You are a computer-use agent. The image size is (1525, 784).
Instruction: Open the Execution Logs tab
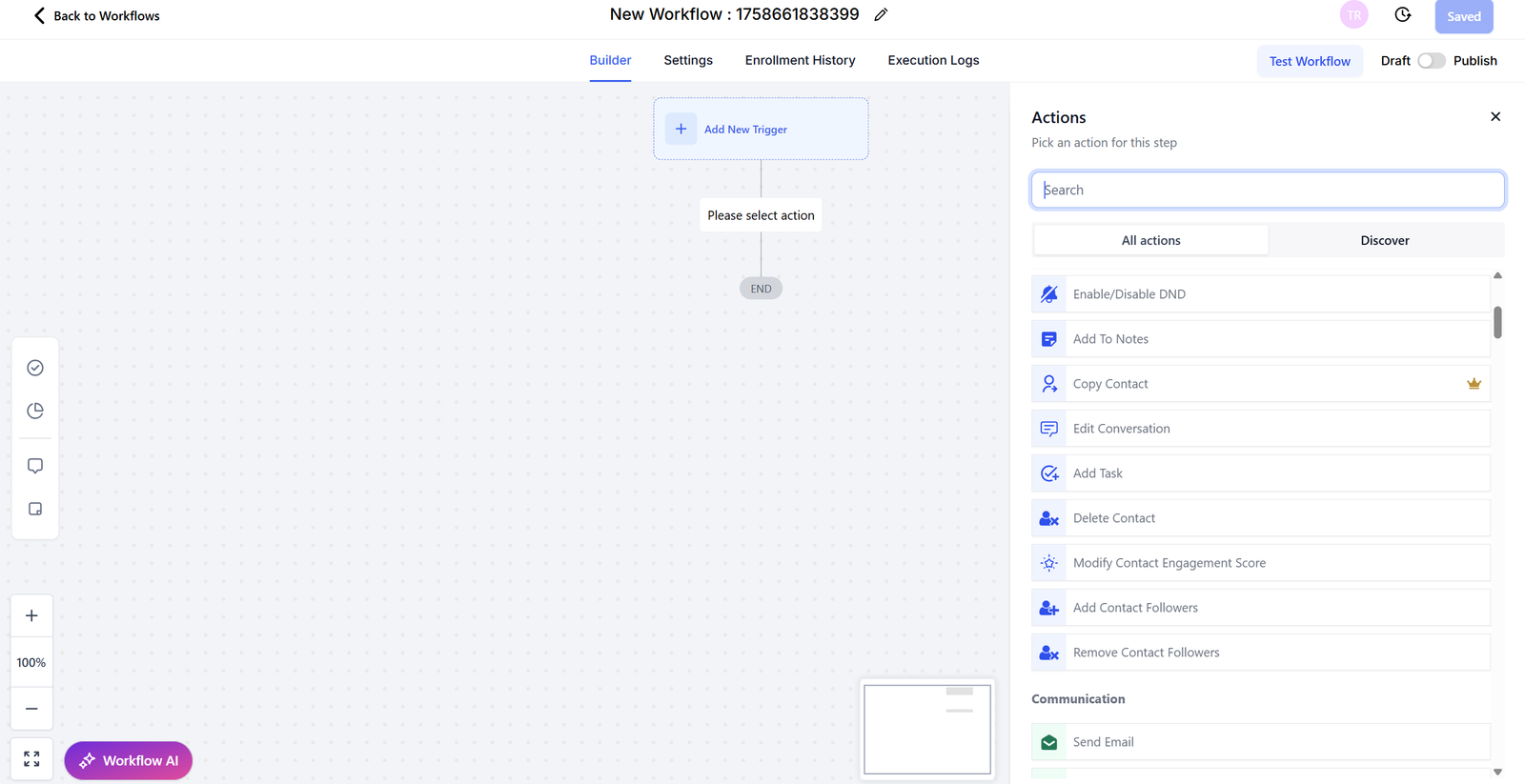tap(933, 60)
